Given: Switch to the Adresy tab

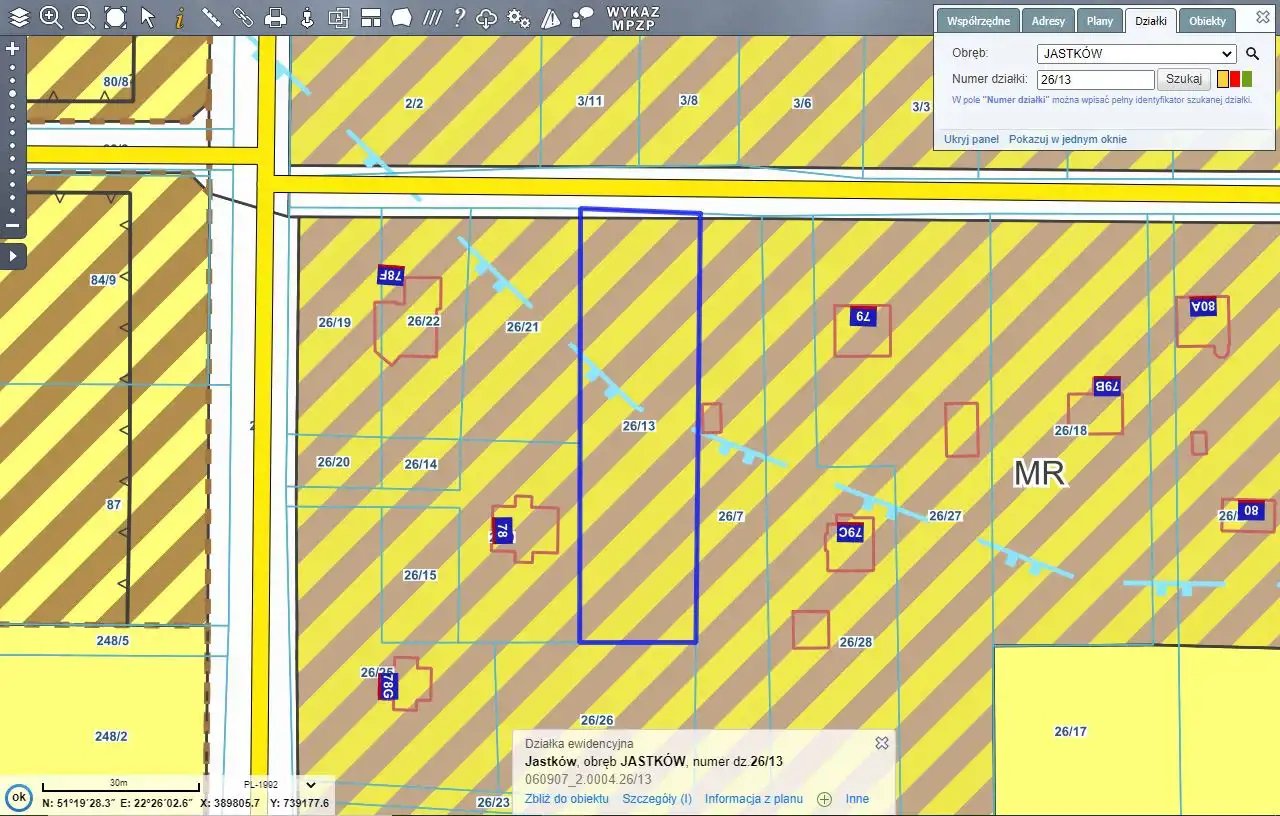Looking at the screenshot, I should pos(1048,21).
